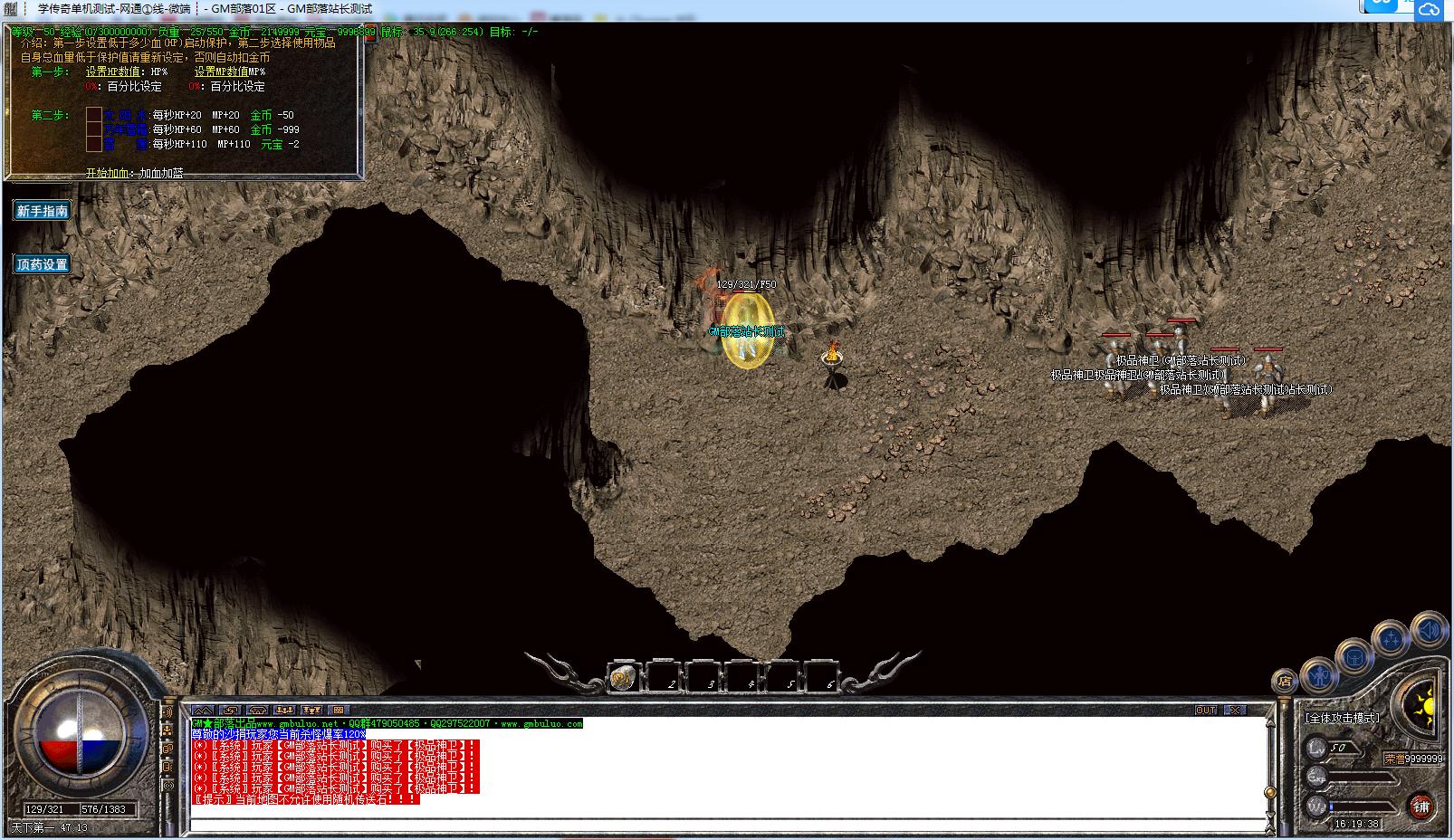Open the red 铺 store button
Screen dimensions: 1454x840
(1421, 806)
